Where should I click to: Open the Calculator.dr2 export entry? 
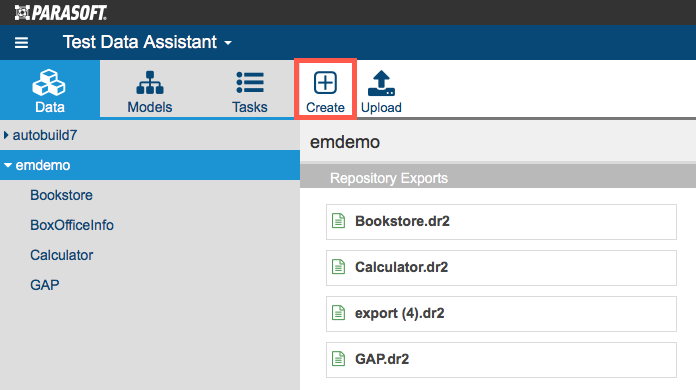[x=501, y=268]
